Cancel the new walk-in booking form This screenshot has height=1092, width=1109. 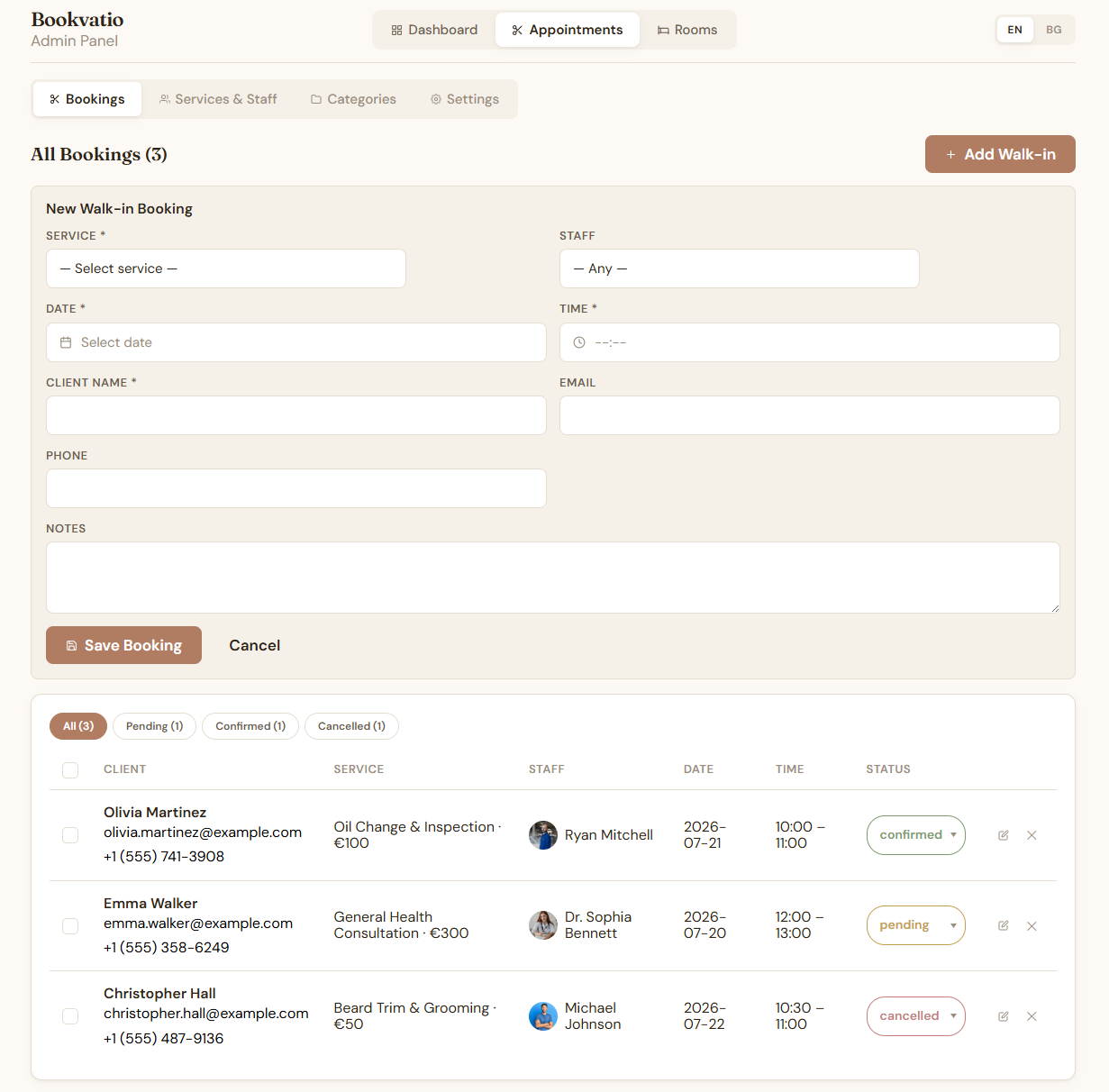(x=255, y=645)
